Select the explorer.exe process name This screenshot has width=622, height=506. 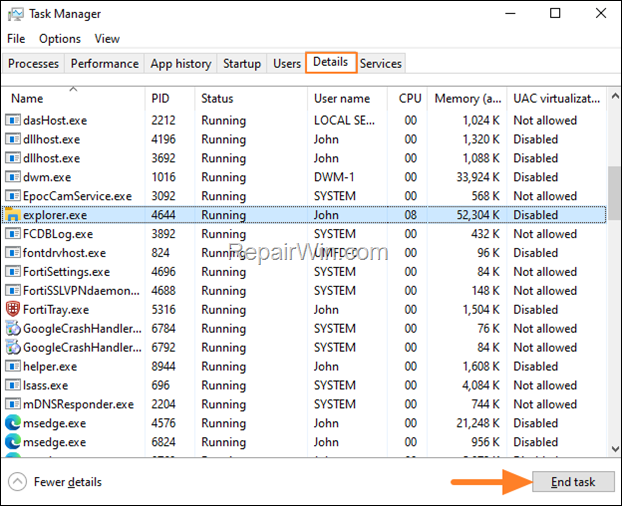tap(55, 215)
